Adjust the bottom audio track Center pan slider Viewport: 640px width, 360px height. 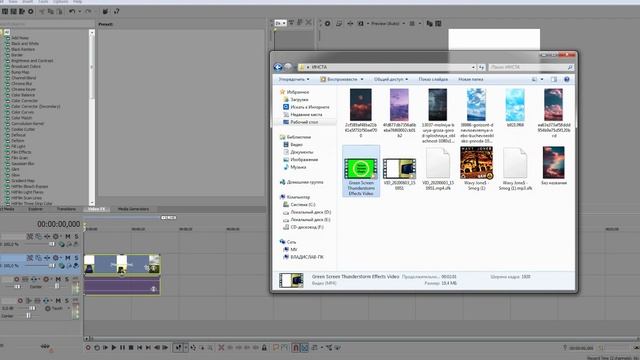29,316
